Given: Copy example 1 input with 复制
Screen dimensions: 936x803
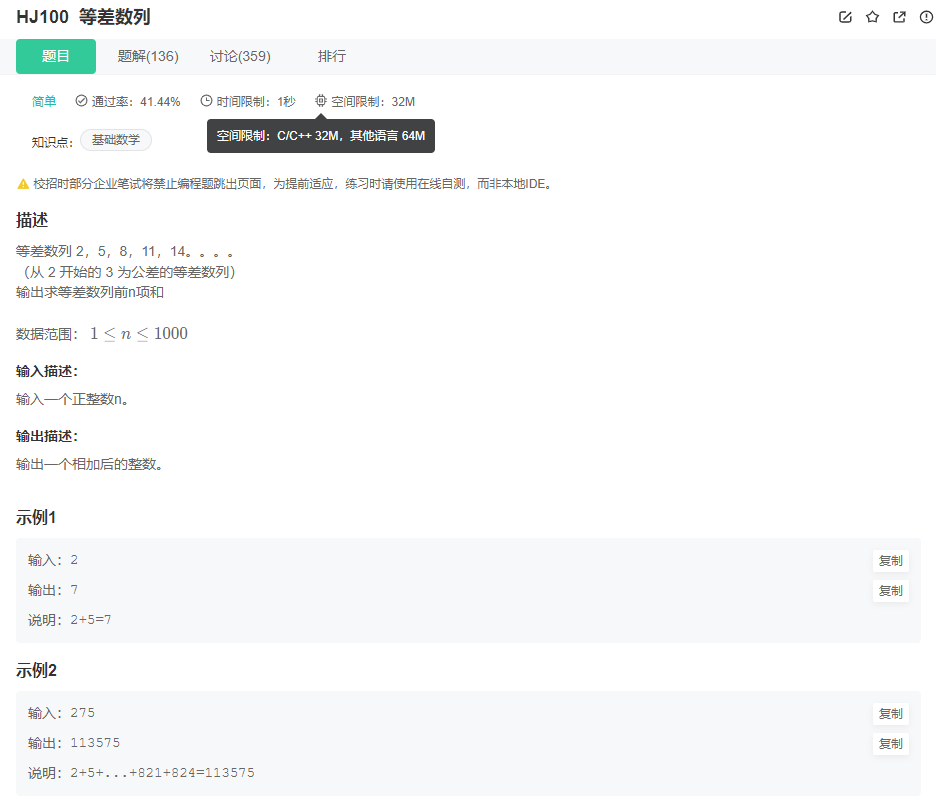Looking at the screenshot, I should click(890, 561).
